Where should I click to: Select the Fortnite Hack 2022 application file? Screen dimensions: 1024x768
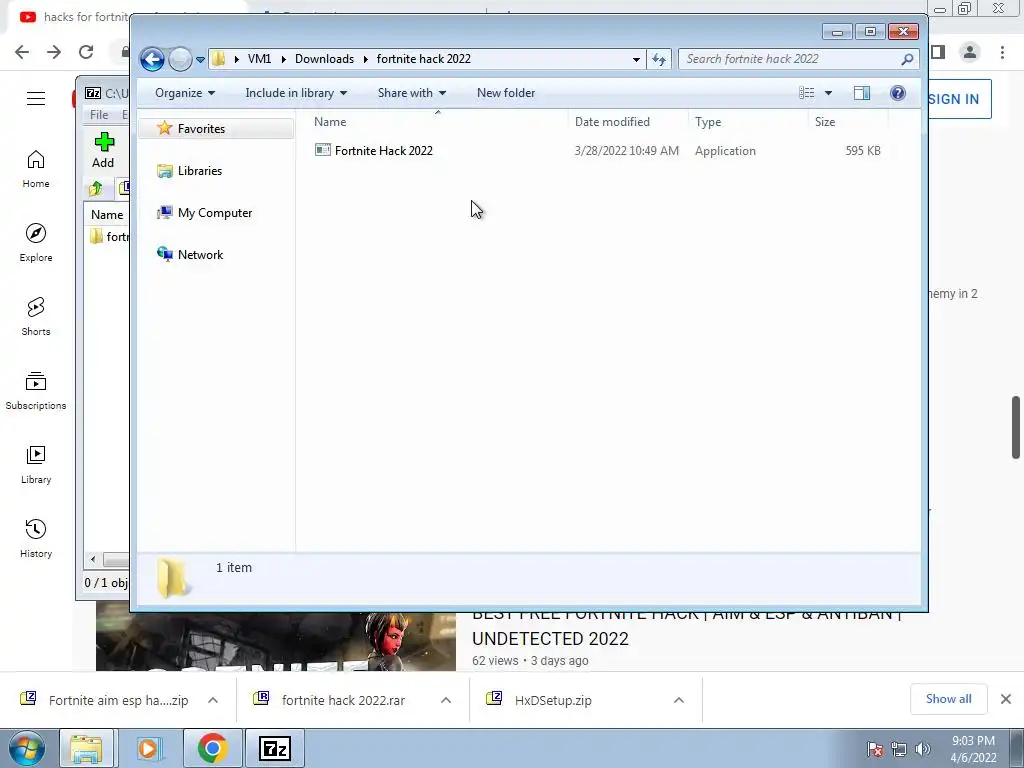tap(383, 151)
